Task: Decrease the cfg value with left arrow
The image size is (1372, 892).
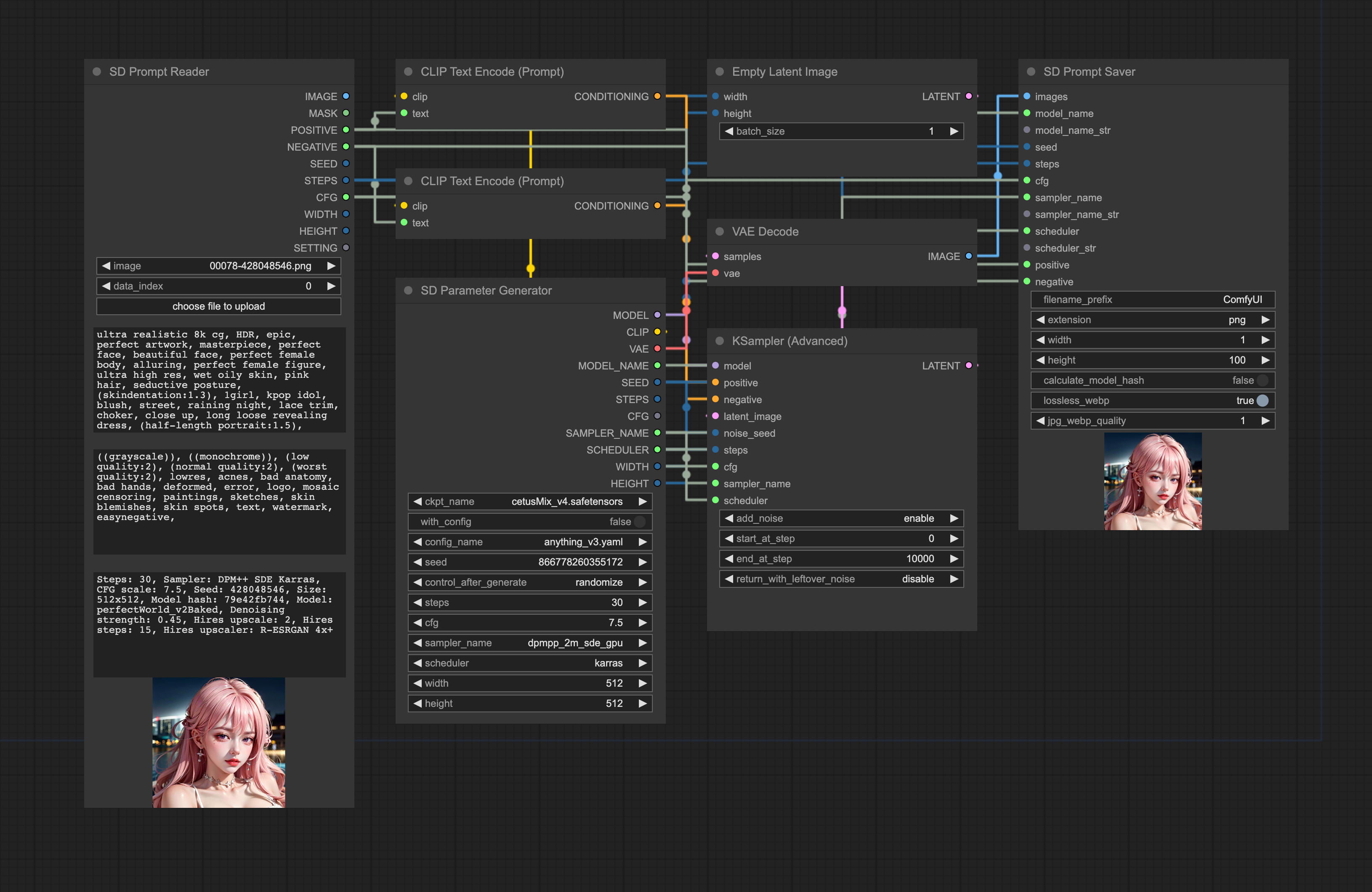Action: point(417,622)
